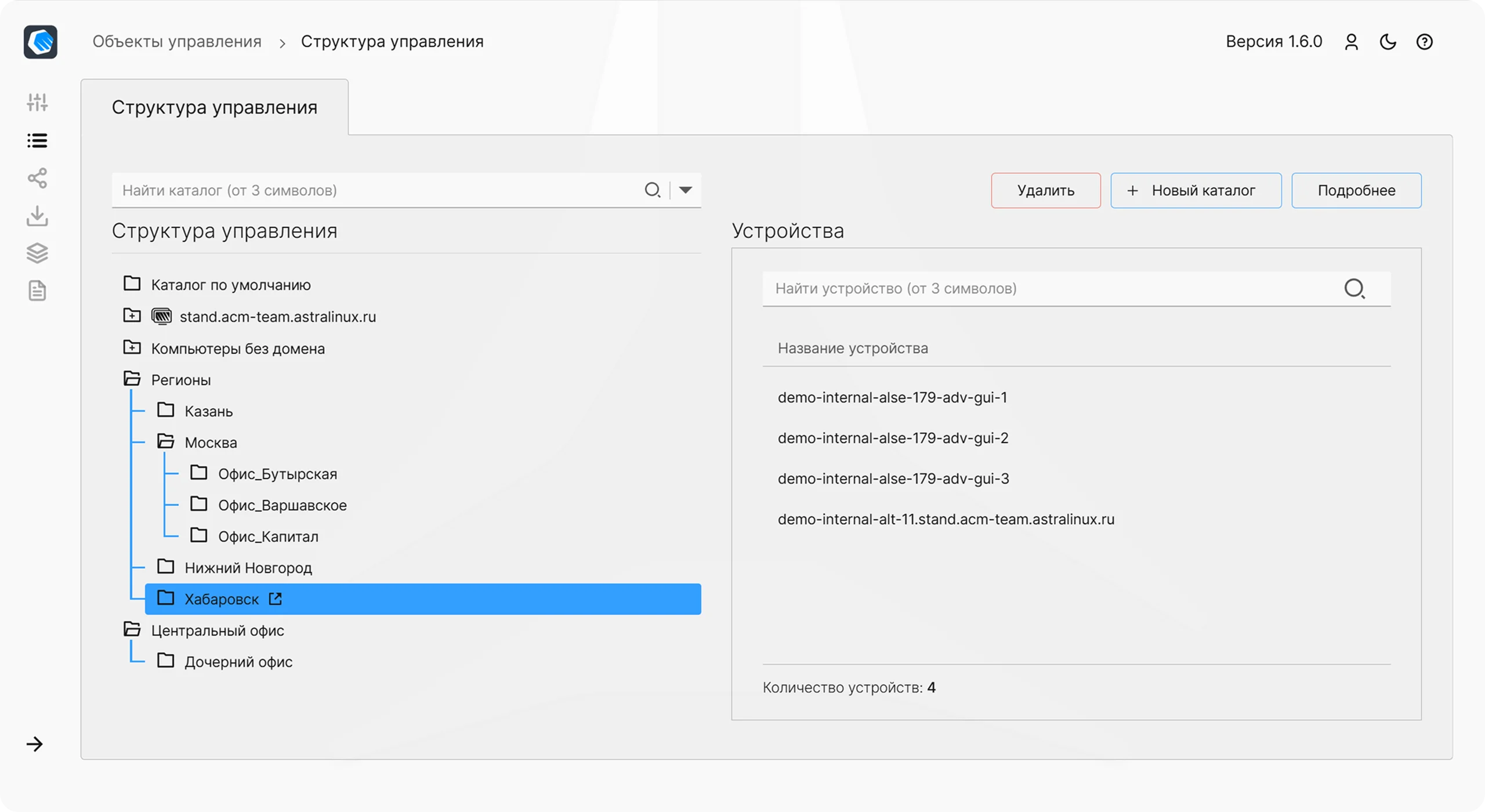This screenshot has height=812, width=1485.
Task: Expand the stand.acm-team.astralinux.ru folder
Action: coord(132,315)
